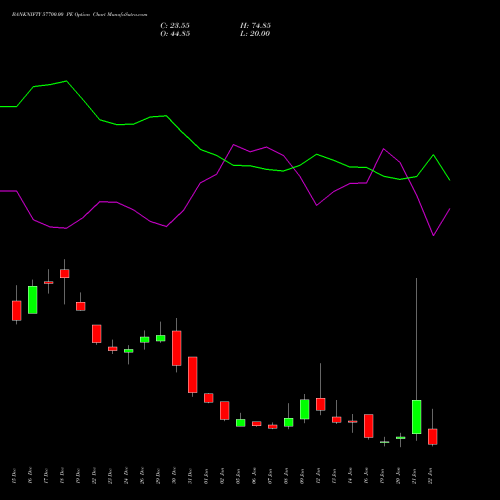Viewport: 500px width, 500px height.
Task: Click the 21 Jan date label
Action: [x=414, y=476]
